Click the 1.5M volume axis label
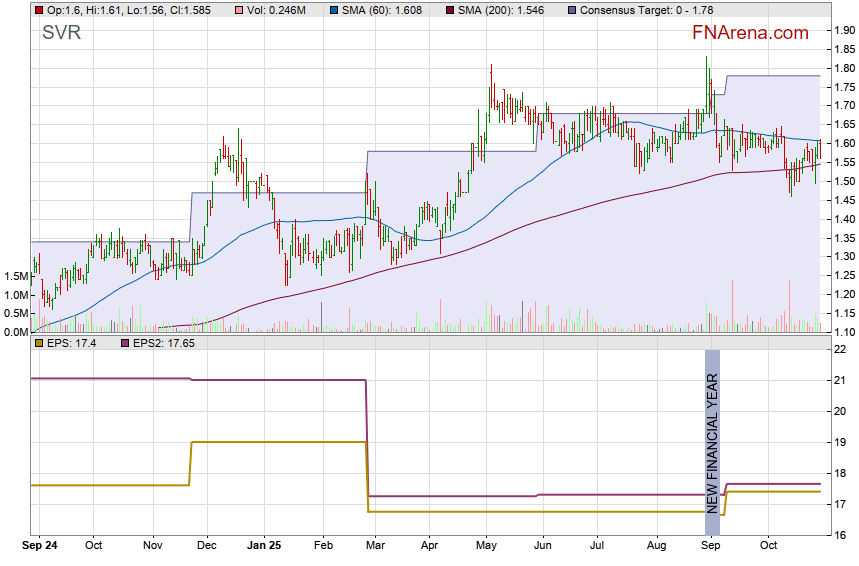 coord(15,276)
